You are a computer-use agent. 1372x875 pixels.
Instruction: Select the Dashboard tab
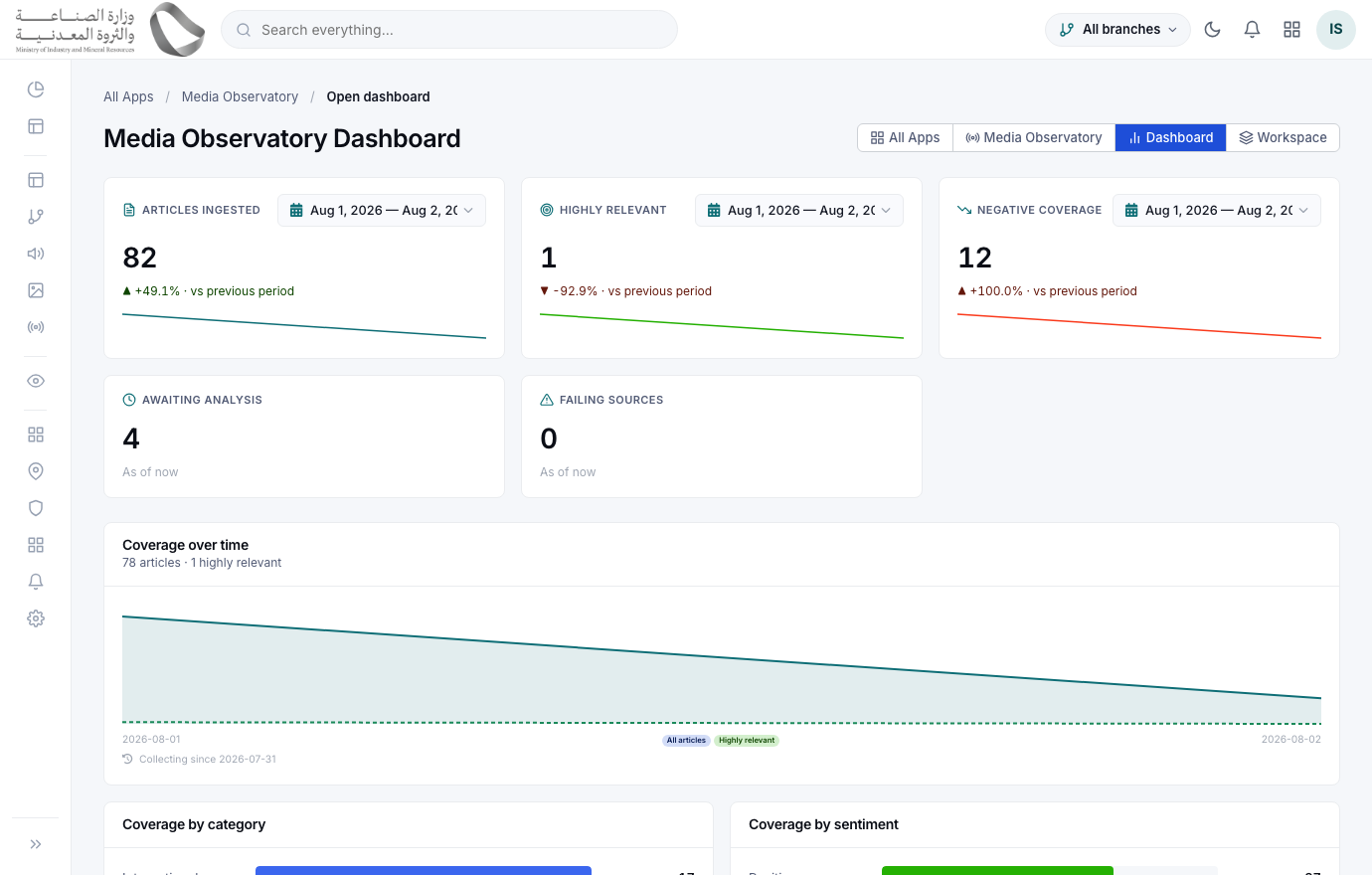pyautogui.click(x=1170, y=138)
